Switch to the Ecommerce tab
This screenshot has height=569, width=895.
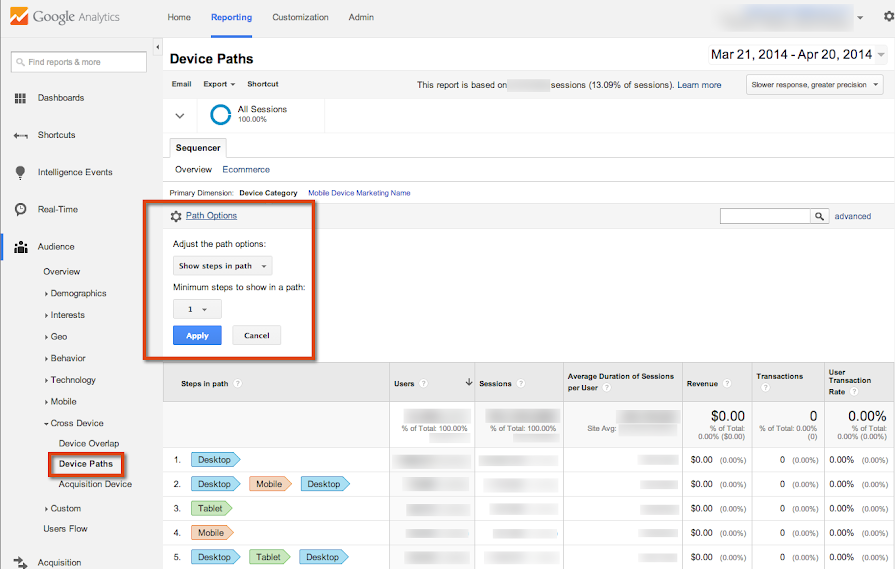[x=246, y=170]
